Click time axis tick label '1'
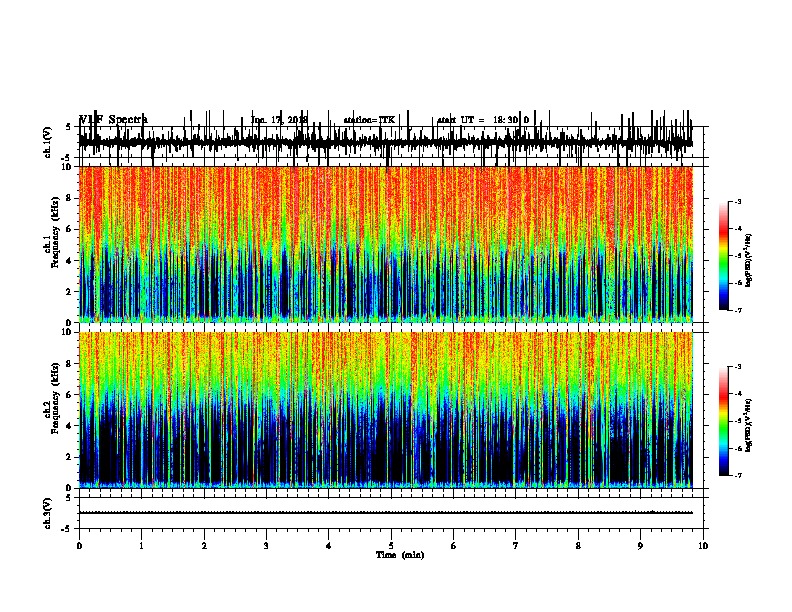 [141, 546]
